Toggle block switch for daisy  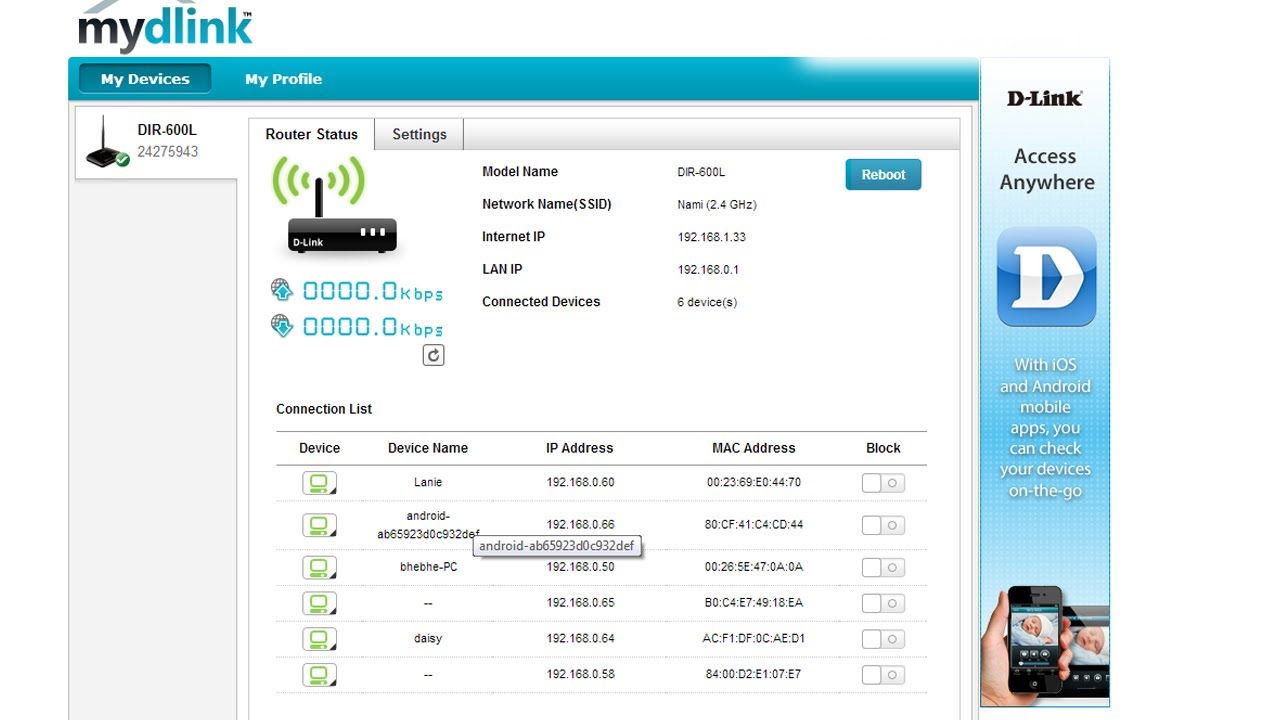(883, 639)
